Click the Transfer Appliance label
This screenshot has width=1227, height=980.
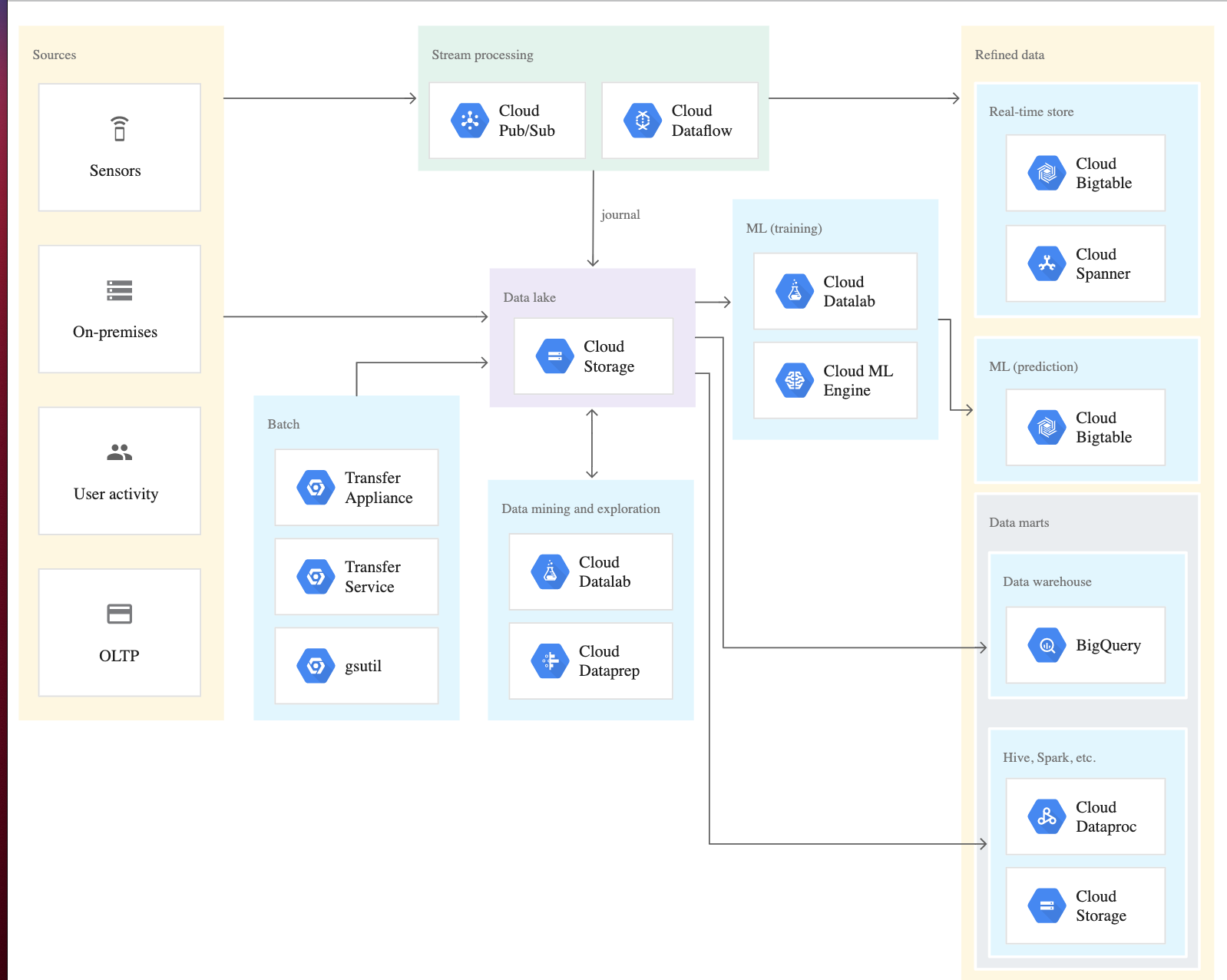click(379, 488)
